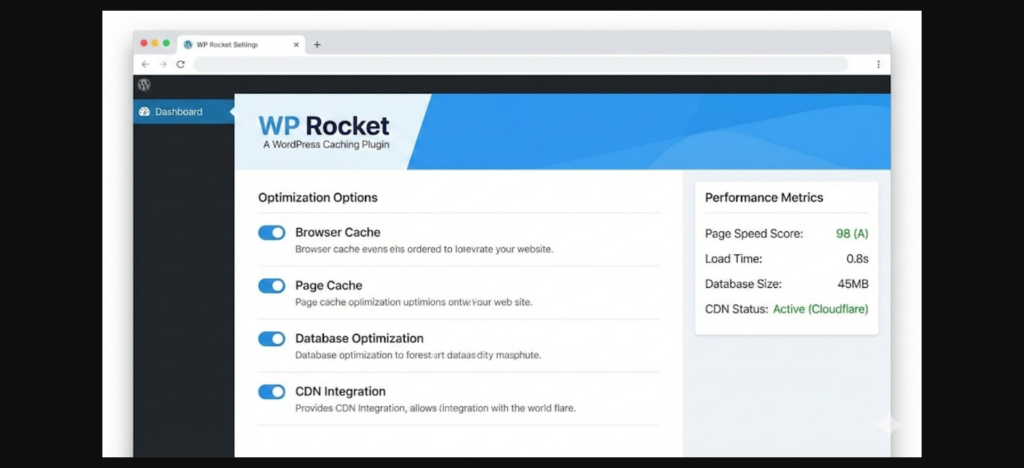The image size is (1024, 468).
Task: Open Dashboard in the sidebar menu
Action: pyautogui.click(x=184, y=112)
